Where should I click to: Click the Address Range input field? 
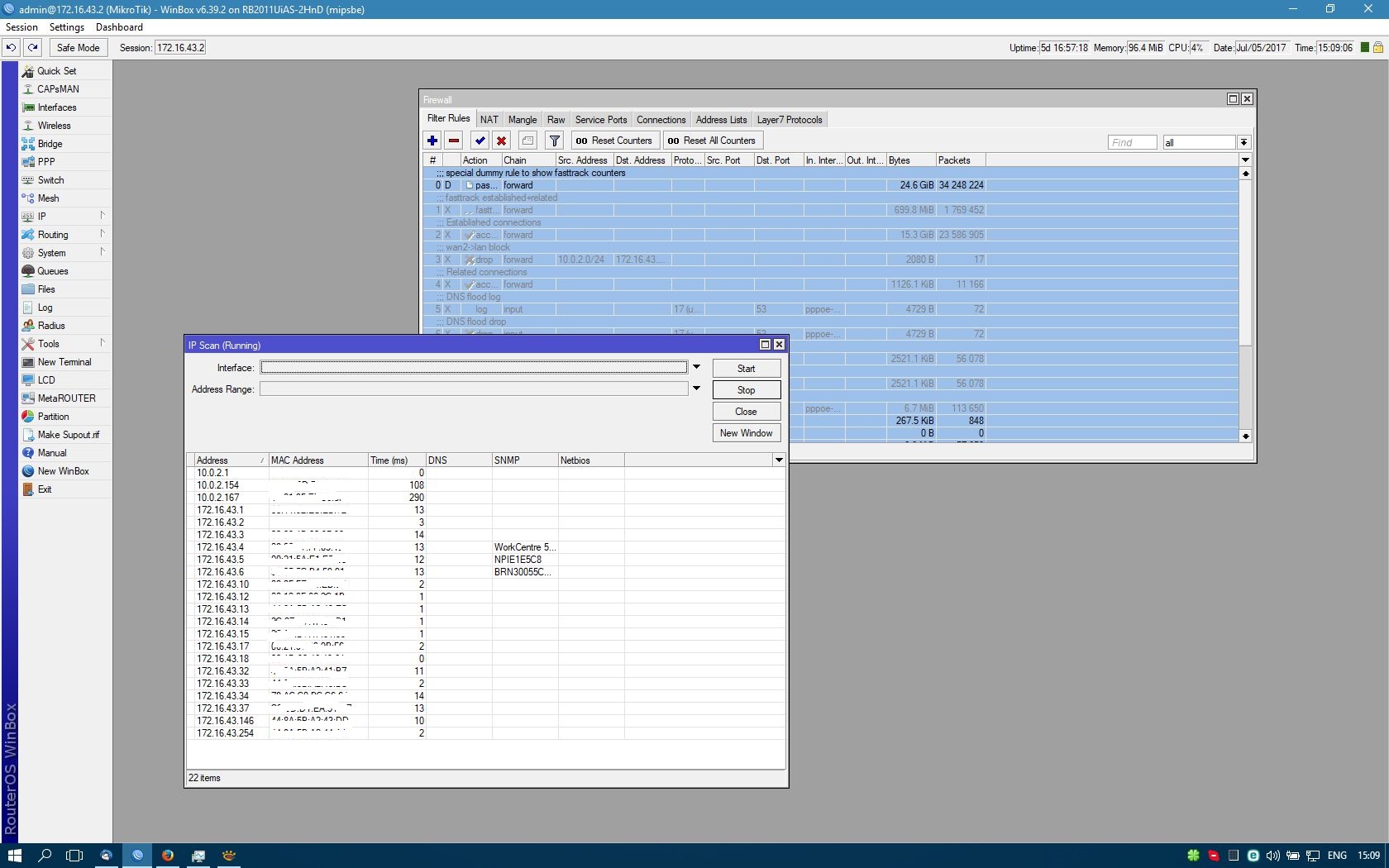coord(474,389)
